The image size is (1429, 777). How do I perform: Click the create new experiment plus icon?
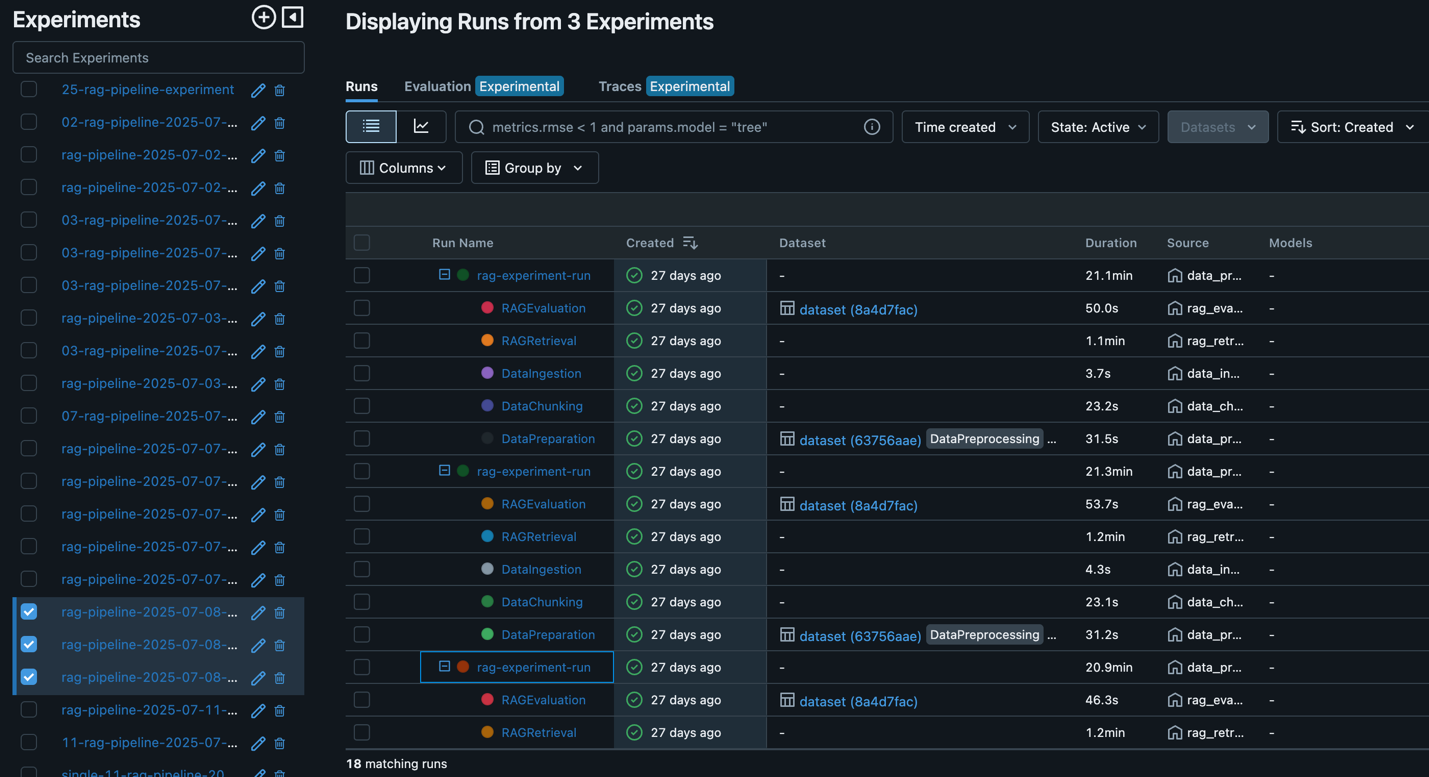click(x=263, y=17)
